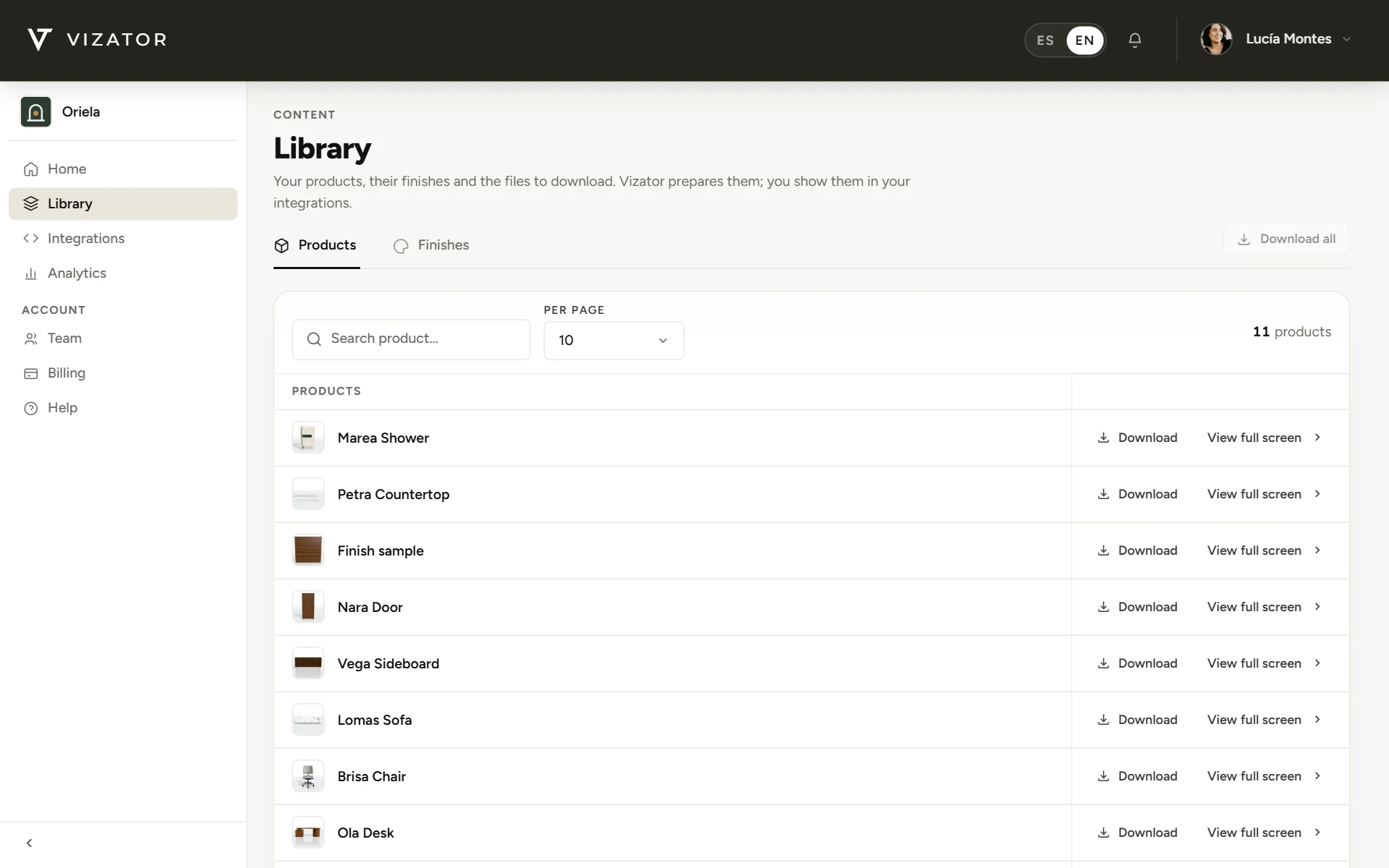Click the Finishes tab palette icon

pyautogui.click(x=401, y=246)
